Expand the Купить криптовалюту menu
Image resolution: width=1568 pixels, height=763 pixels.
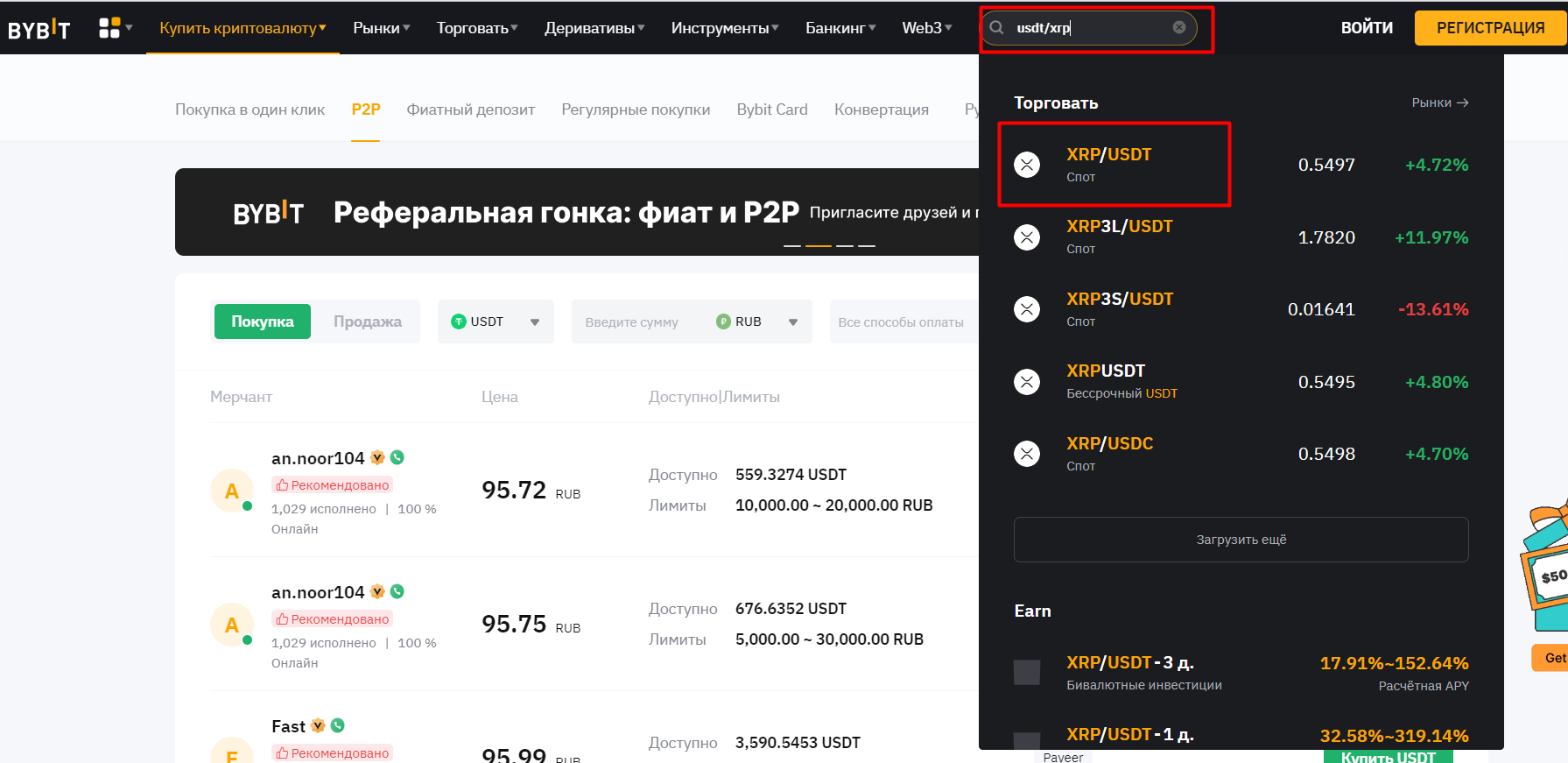point(243,28)
